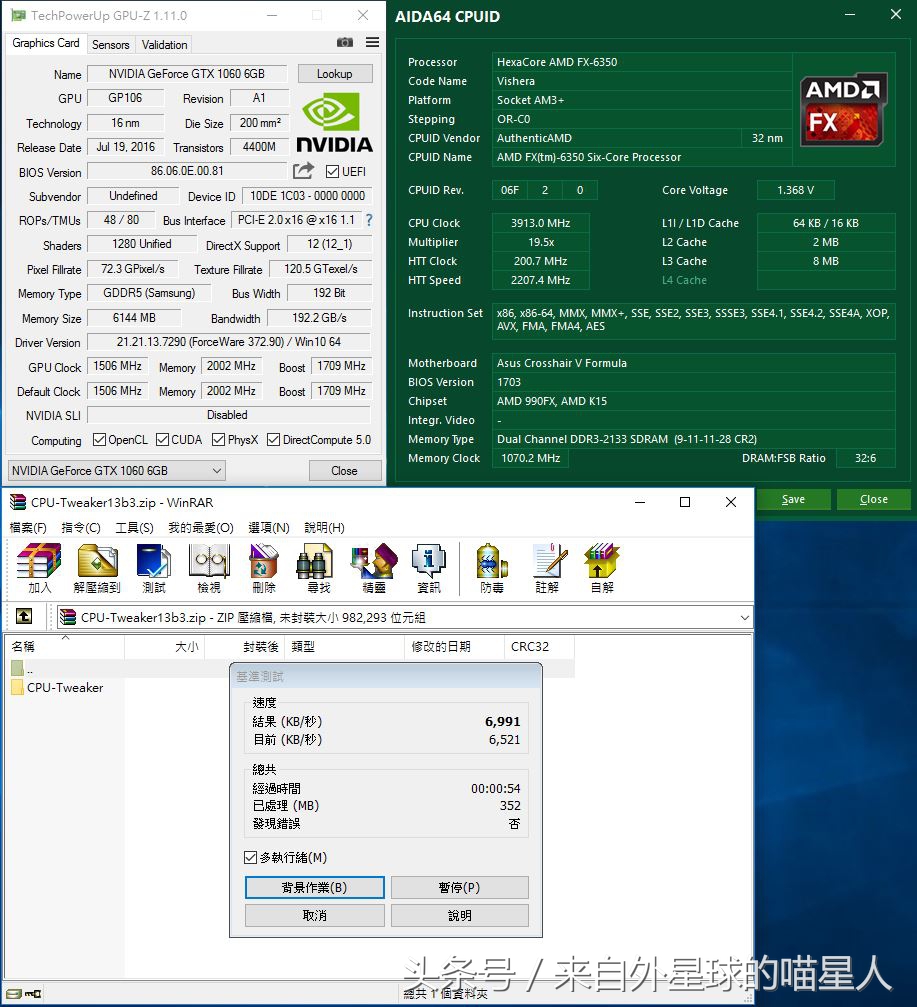Toggle the CUDA checkbox
The image size is (917, 1007).
click(x=162, y=439)
